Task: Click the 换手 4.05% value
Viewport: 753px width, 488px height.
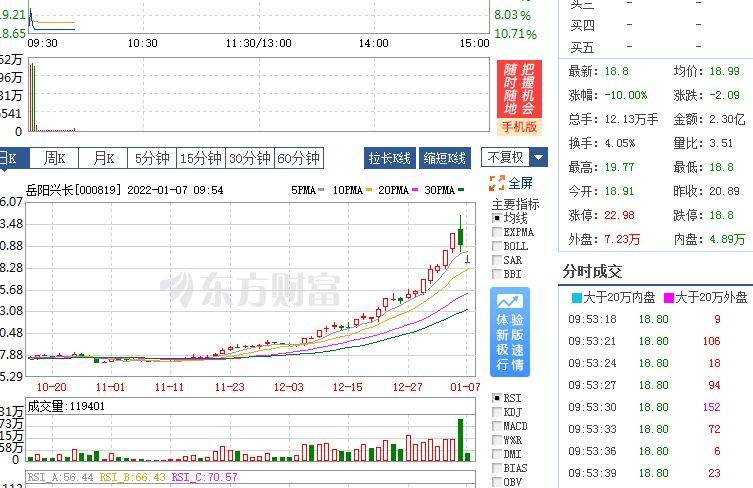Action: (619, 143)
